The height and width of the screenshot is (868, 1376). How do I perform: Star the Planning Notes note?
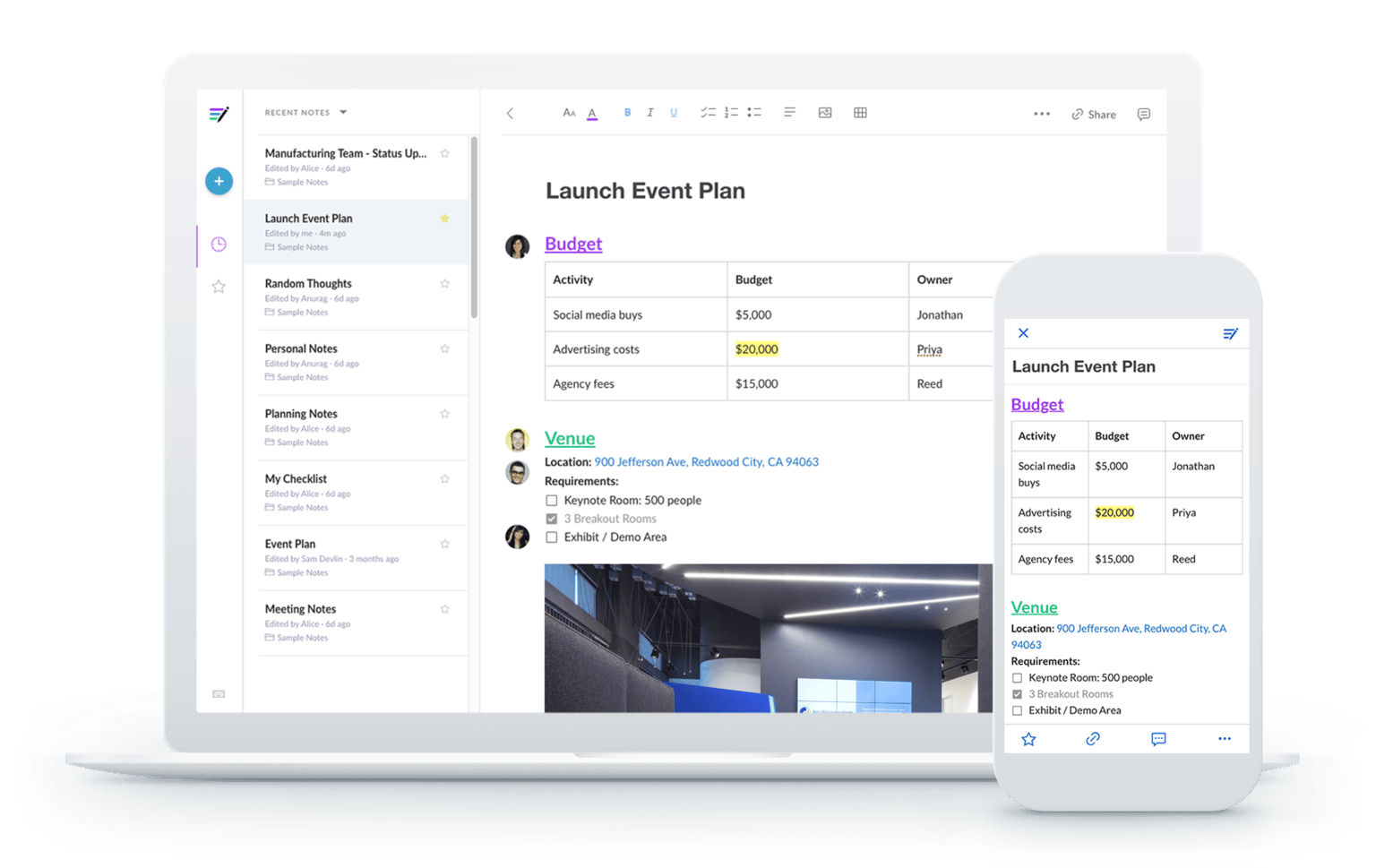coord(444,414)
